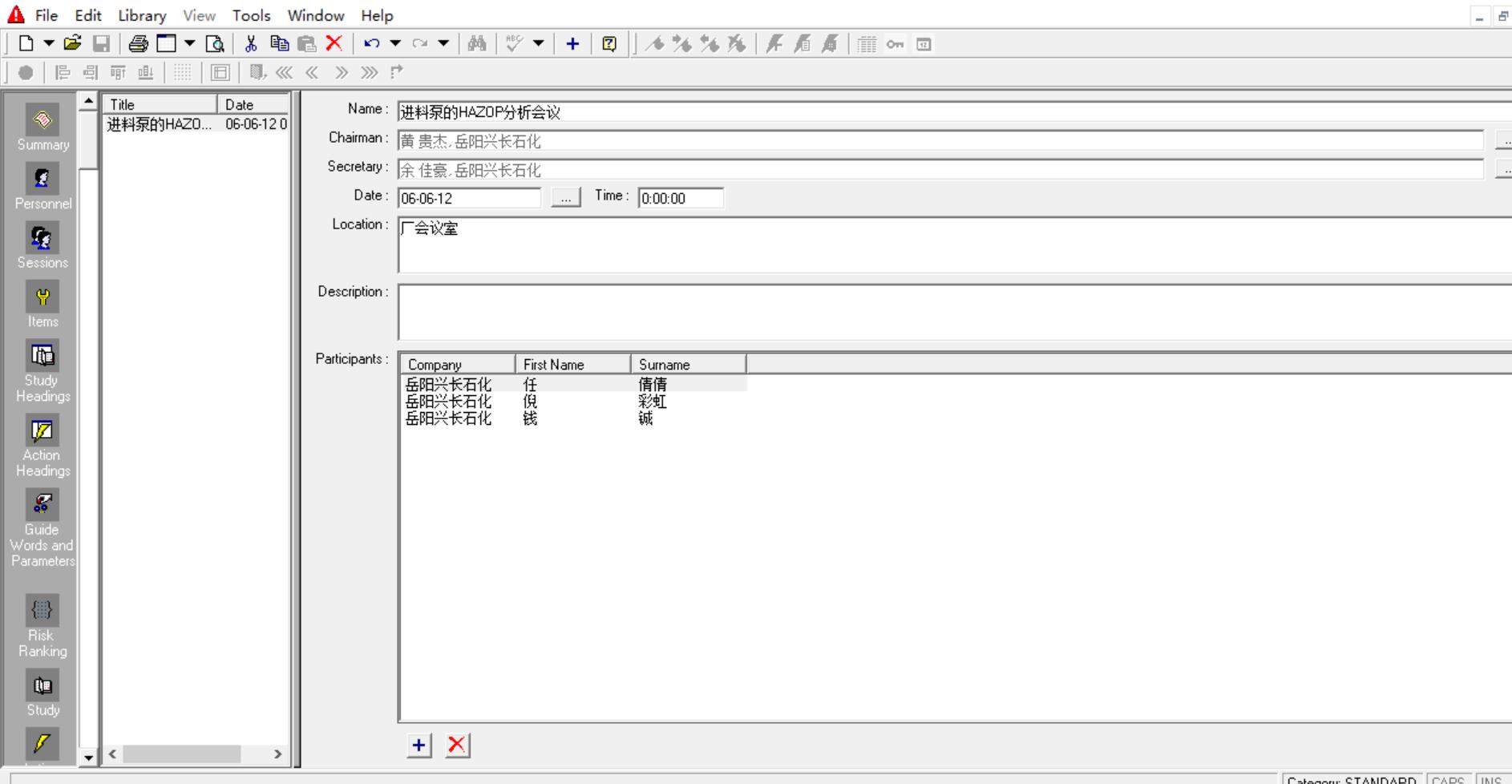Open a file with the folder icon

click(73, 44)
